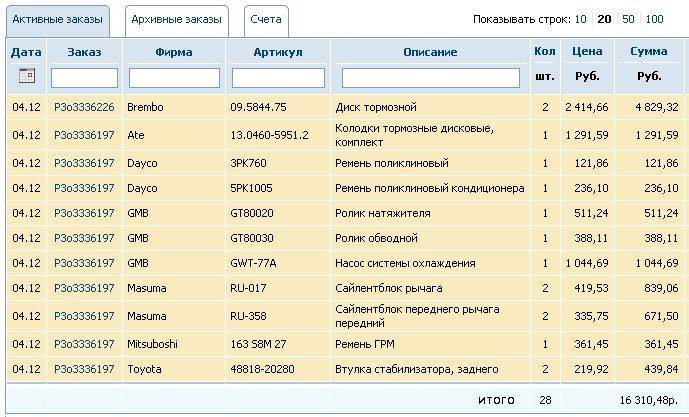Viewport: 689px width, 417px height.
Task: Switch to the Архивные заказы tab
Action: tap(176, 19)
